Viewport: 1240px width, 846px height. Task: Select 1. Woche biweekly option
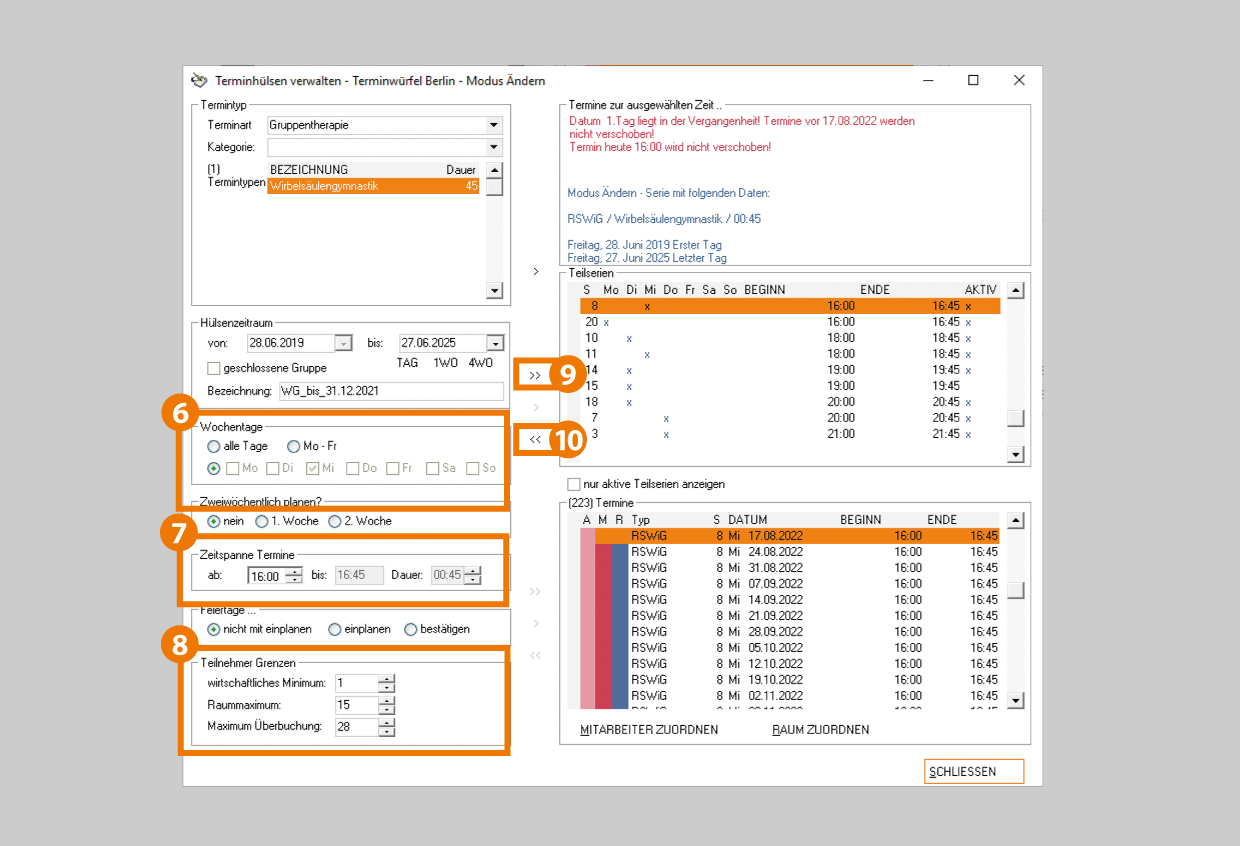tap(262, 521)
